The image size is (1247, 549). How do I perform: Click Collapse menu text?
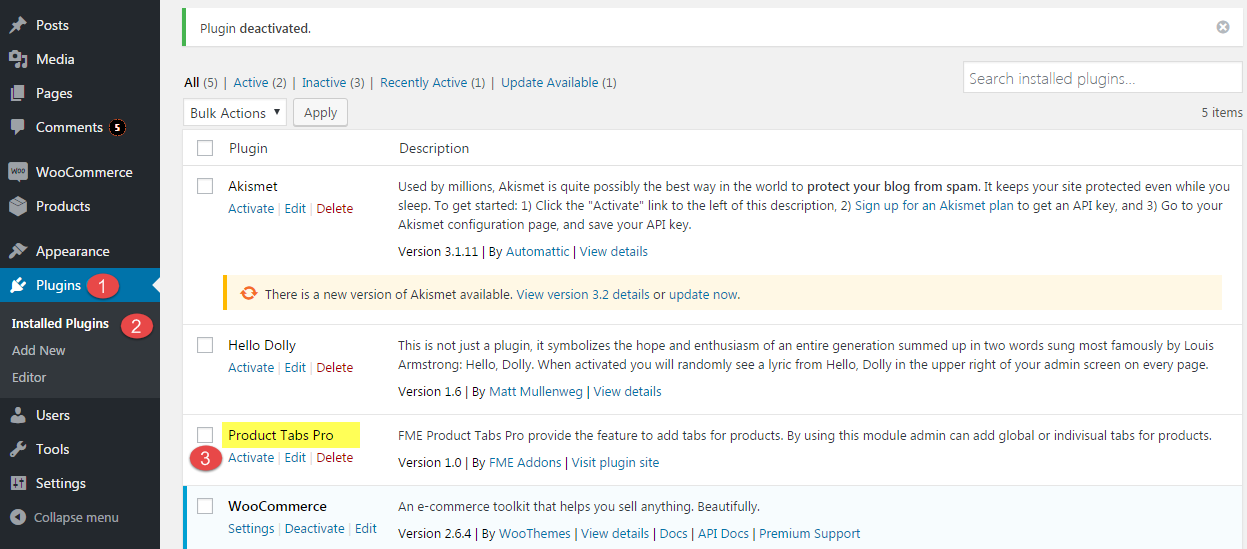pos(76,517)
